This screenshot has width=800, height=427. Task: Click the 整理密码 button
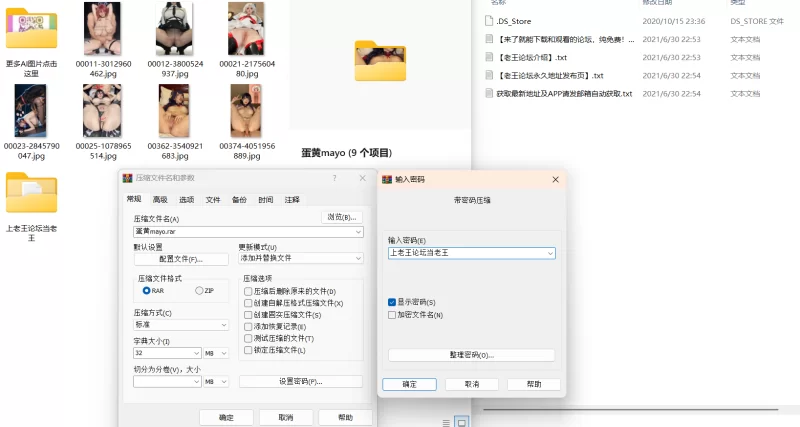[470, 355]
